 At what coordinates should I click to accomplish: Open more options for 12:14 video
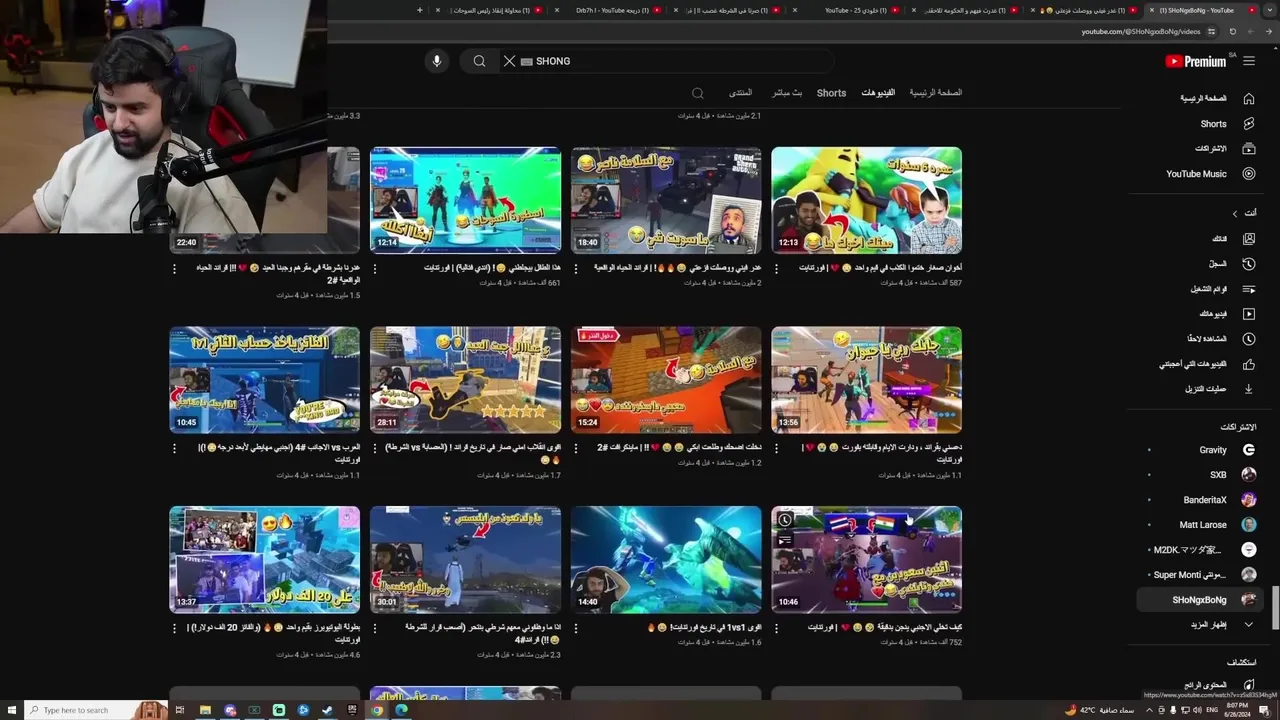point(375,269)
